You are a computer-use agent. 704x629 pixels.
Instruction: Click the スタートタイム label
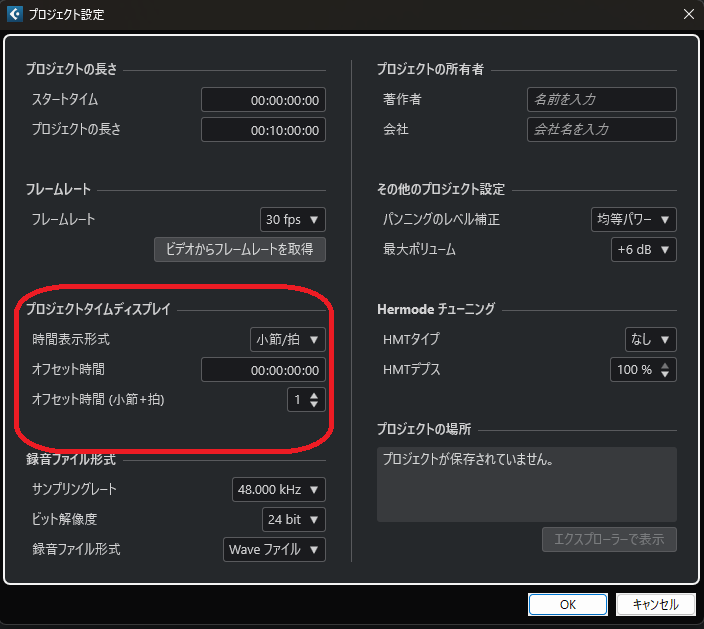(x=65, y=100)
